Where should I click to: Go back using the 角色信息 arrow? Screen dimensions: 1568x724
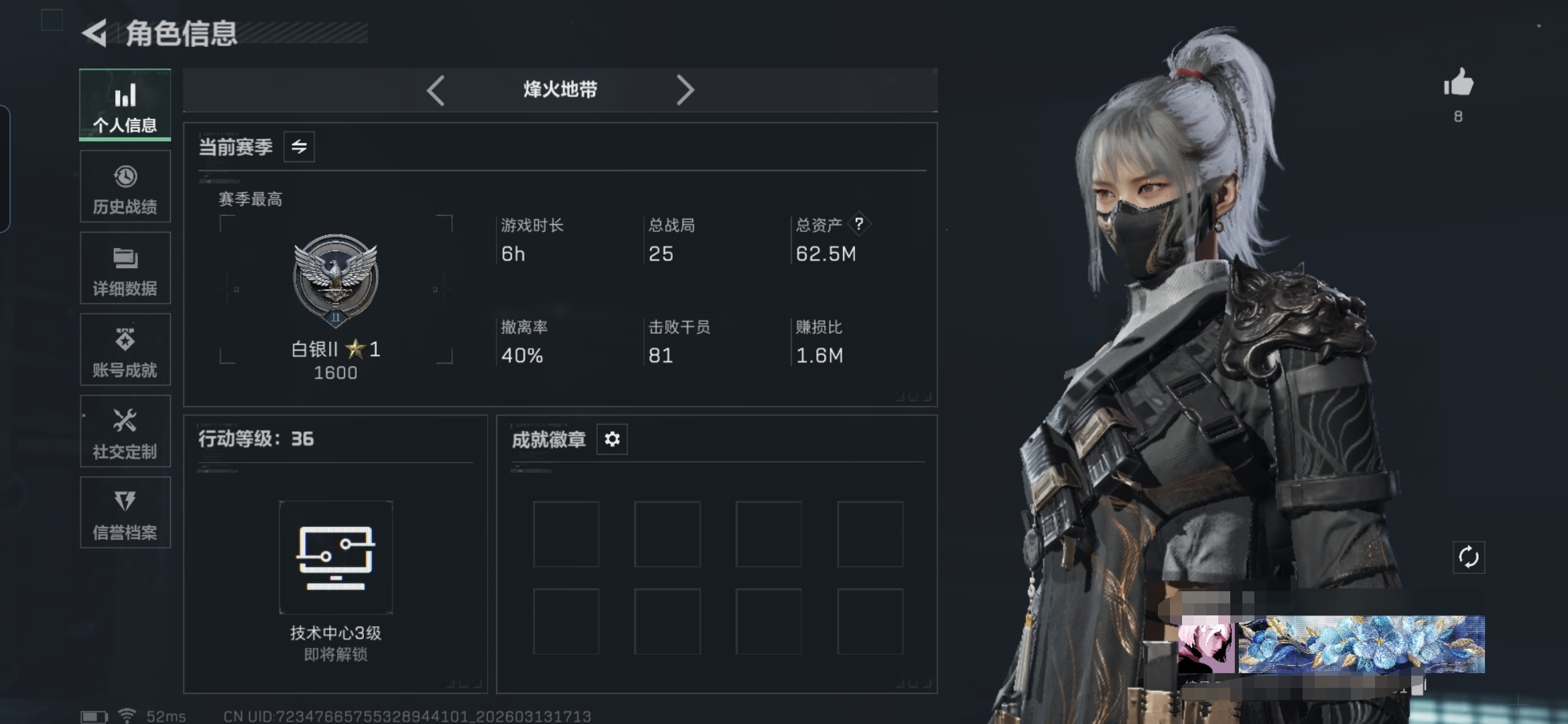(x=94, y=33)
